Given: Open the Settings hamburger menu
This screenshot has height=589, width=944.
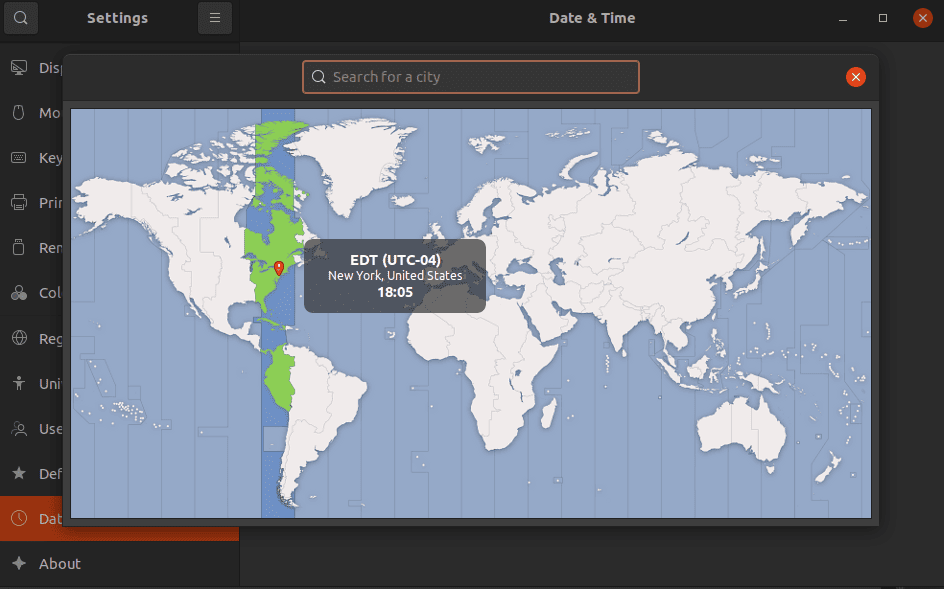Looking at the screenshot, I should (214, 18).
